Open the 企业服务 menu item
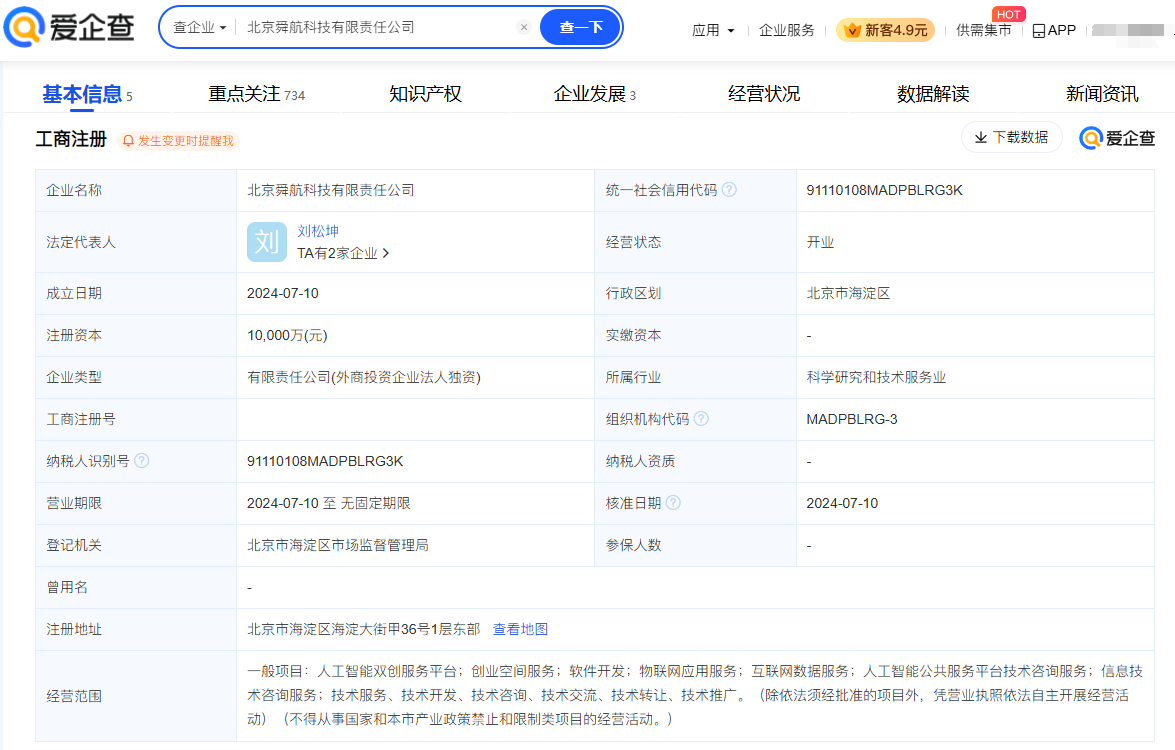Image resolution: width=1175 pixels, height=750 pixels. 786,30
